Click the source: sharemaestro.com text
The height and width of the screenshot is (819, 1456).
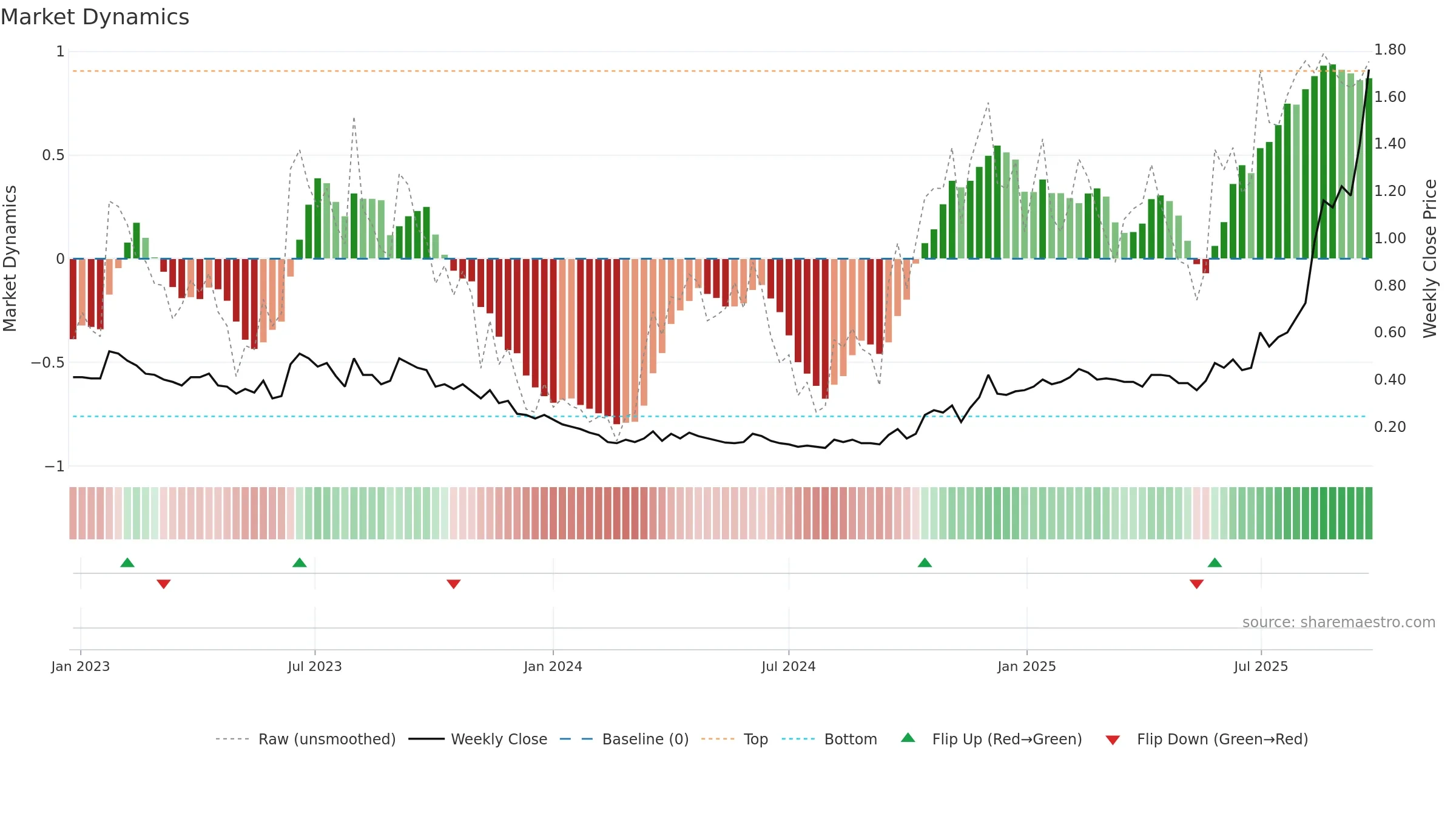(1339, 622)
